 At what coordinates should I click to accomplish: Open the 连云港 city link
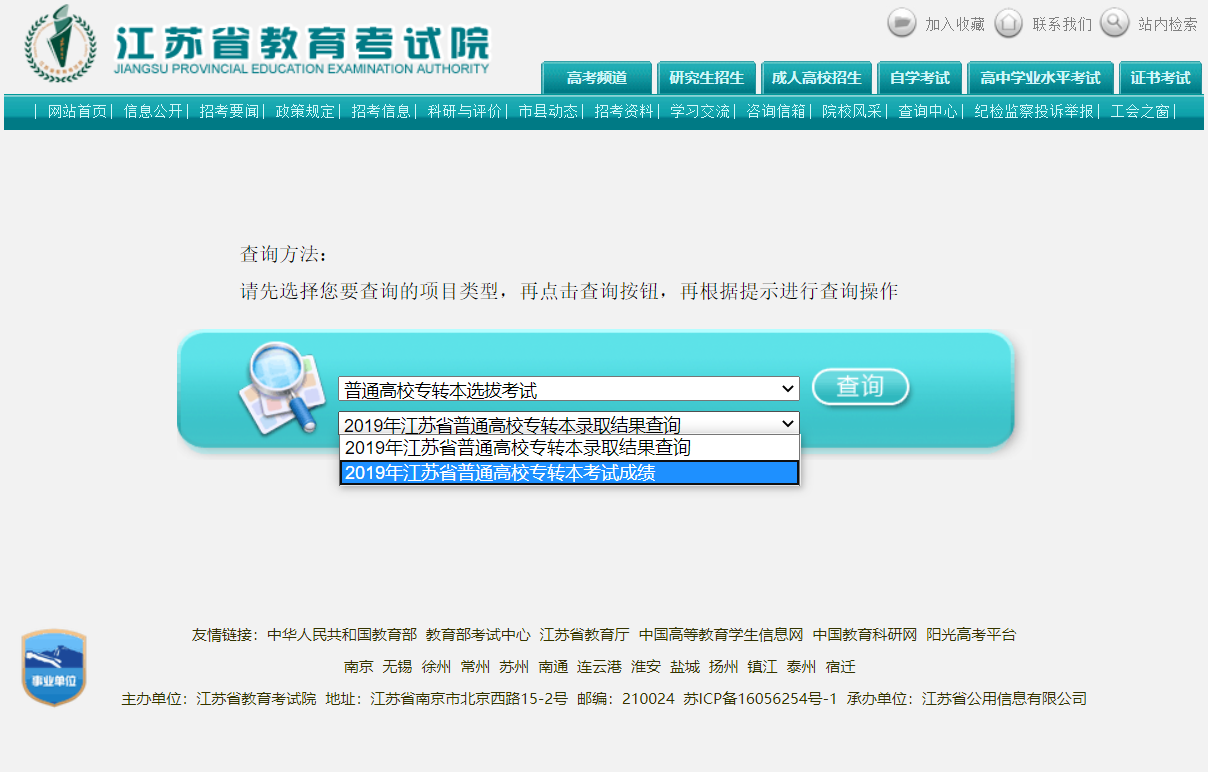click(599, 667)
